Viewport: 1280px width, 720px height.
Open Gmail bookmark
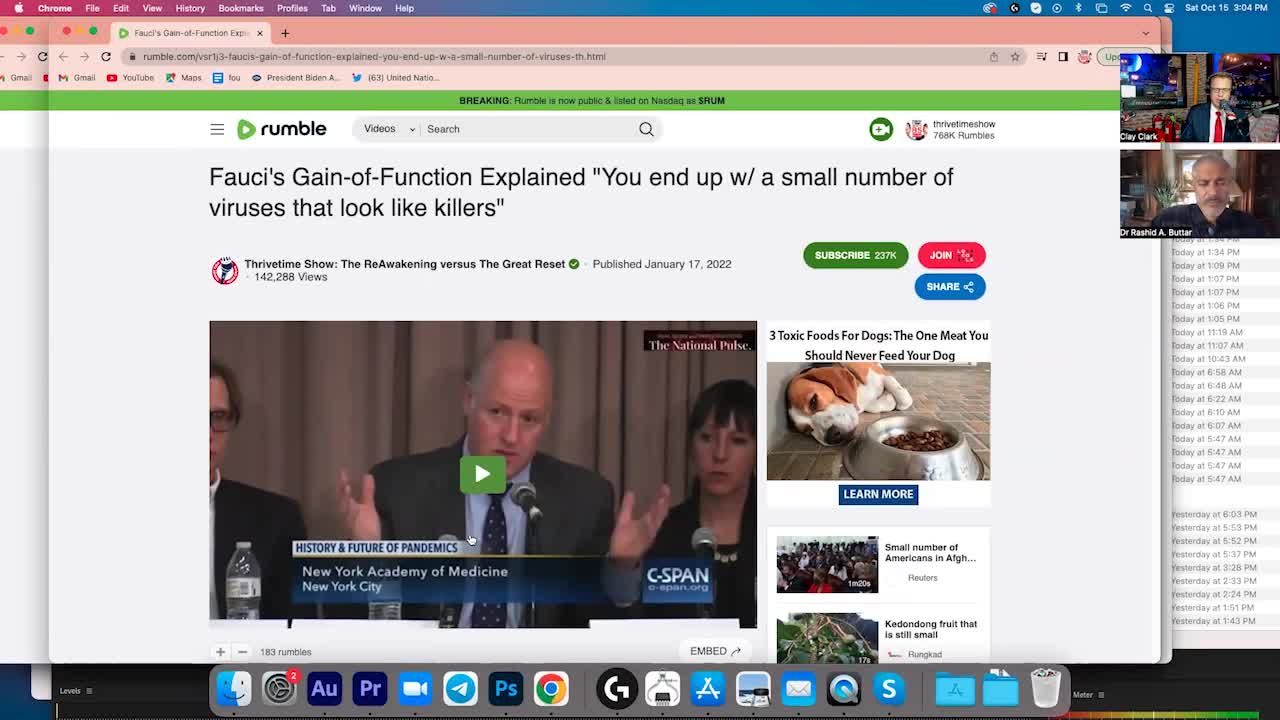point(77,78)
